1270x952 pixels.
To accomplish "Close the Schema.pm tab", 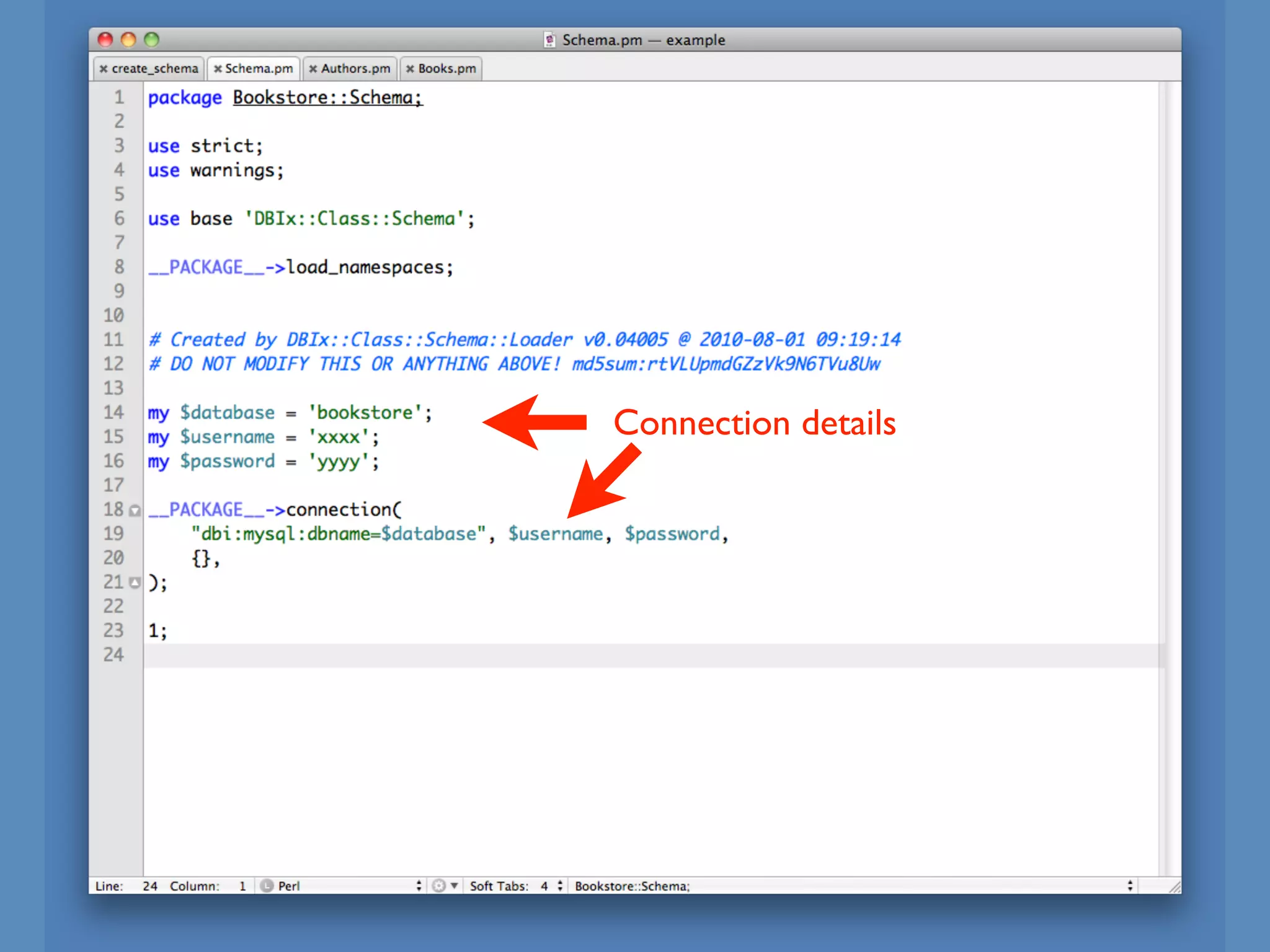I will coord(218,69).
